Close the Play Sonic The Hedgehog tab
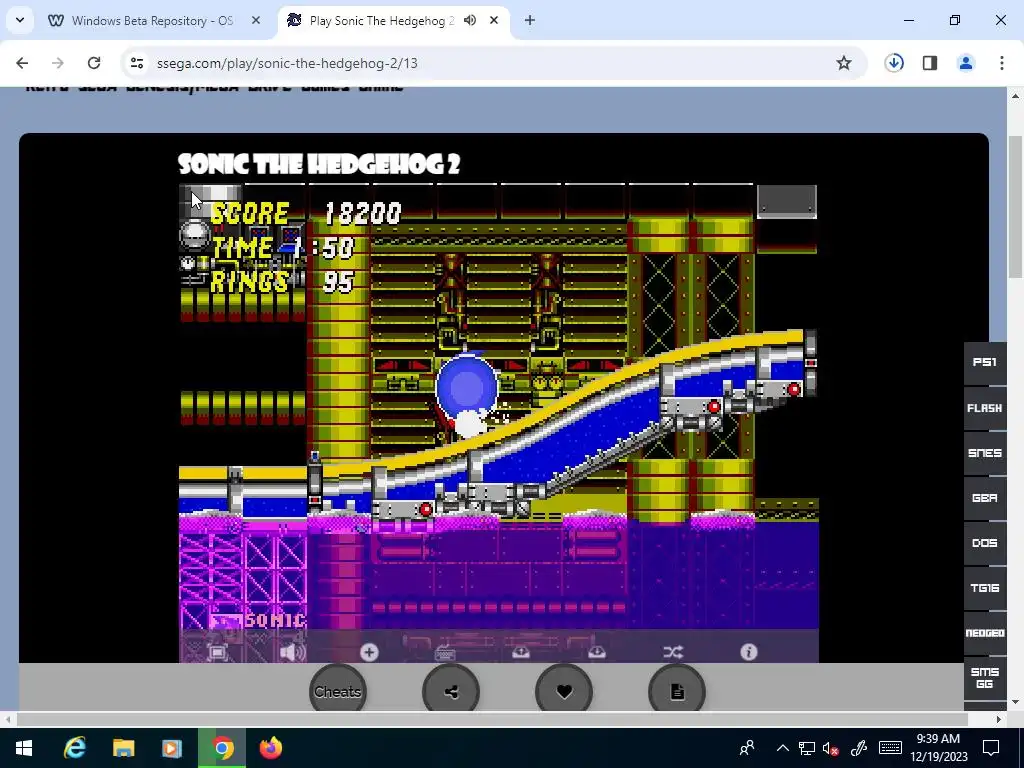The height and width of the screenshot is (768, 1024). (494, 20)
